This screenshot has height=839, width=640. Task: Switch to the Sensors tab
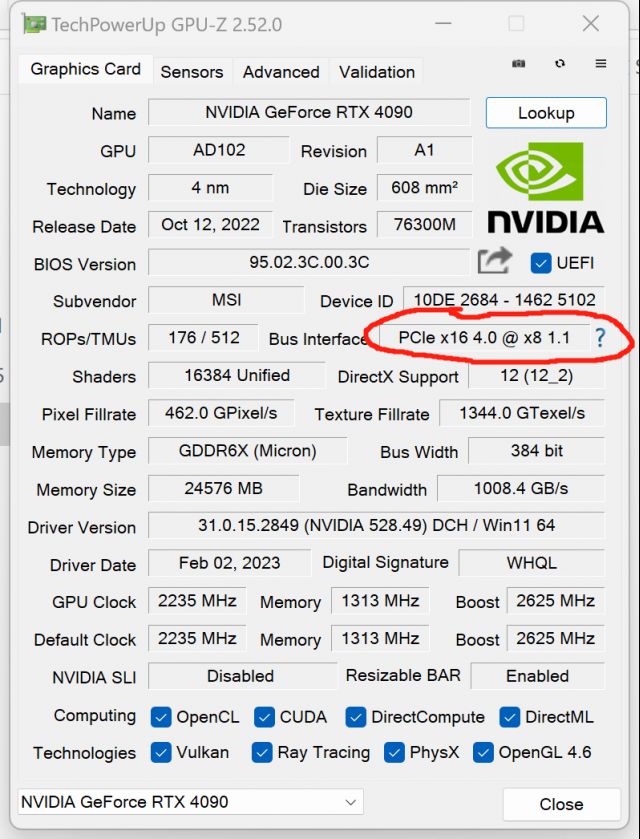[192, 71]
